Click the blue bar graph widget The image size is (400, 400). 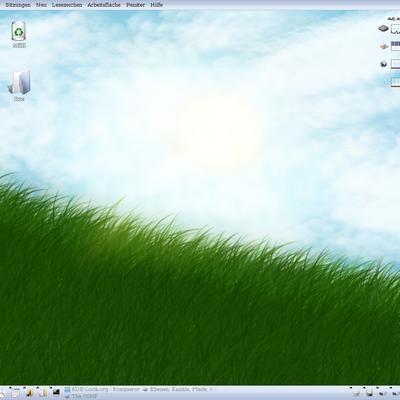(x=395, y=46)
